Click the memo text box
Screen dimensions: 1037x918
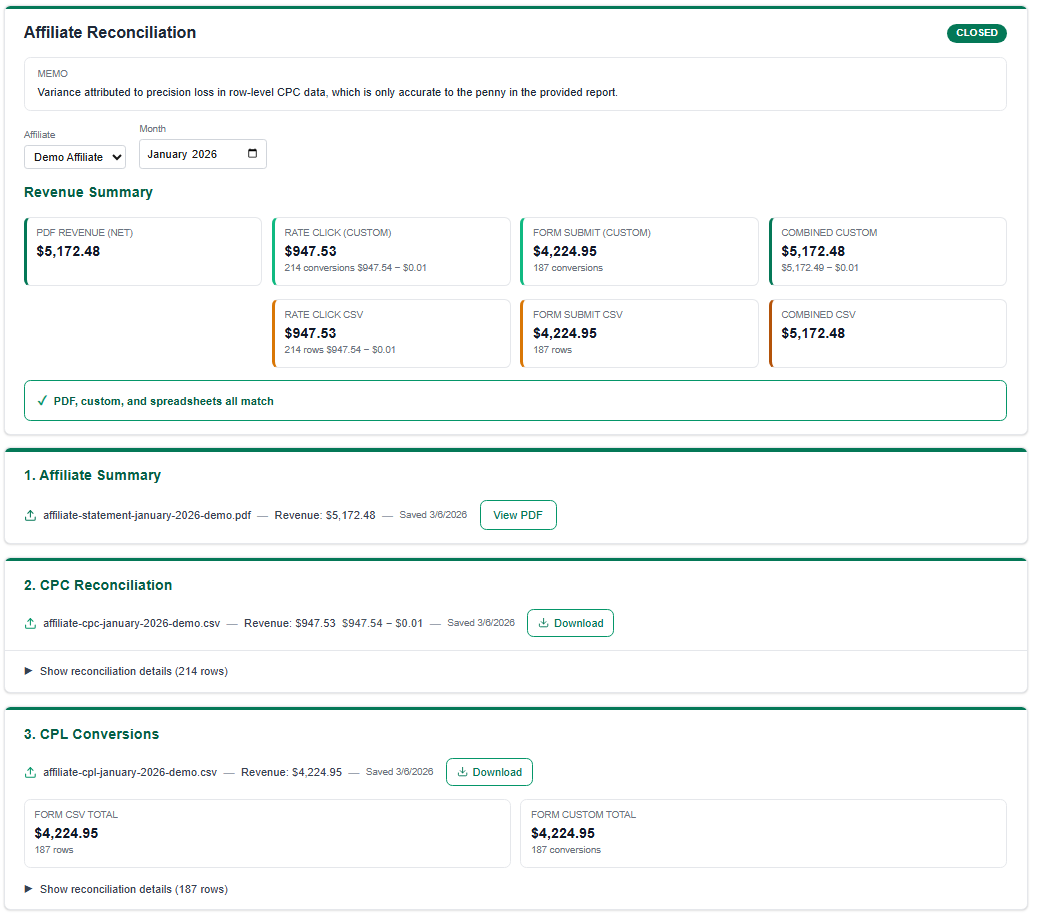point(515,84)
